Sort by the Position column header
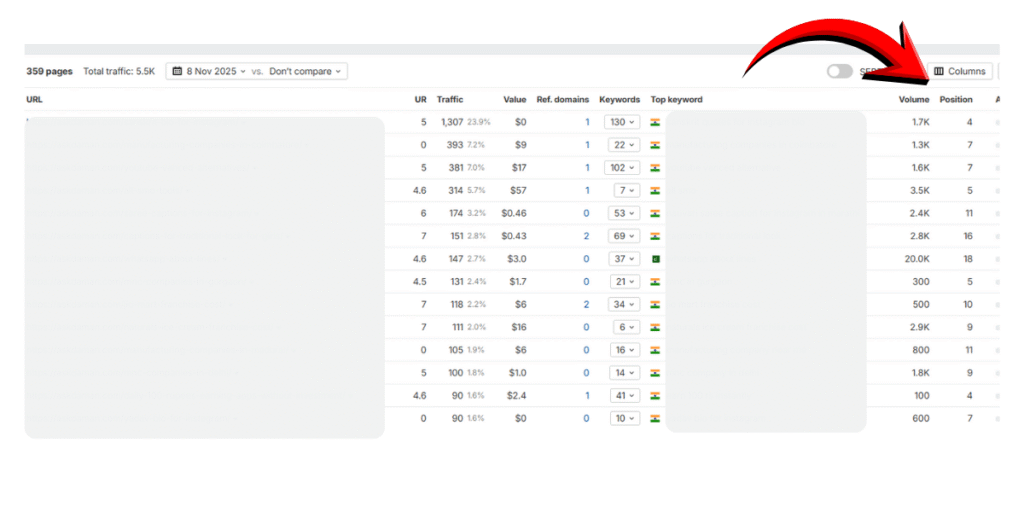Viewport: 1024px width, 512px height. [955, 100]
